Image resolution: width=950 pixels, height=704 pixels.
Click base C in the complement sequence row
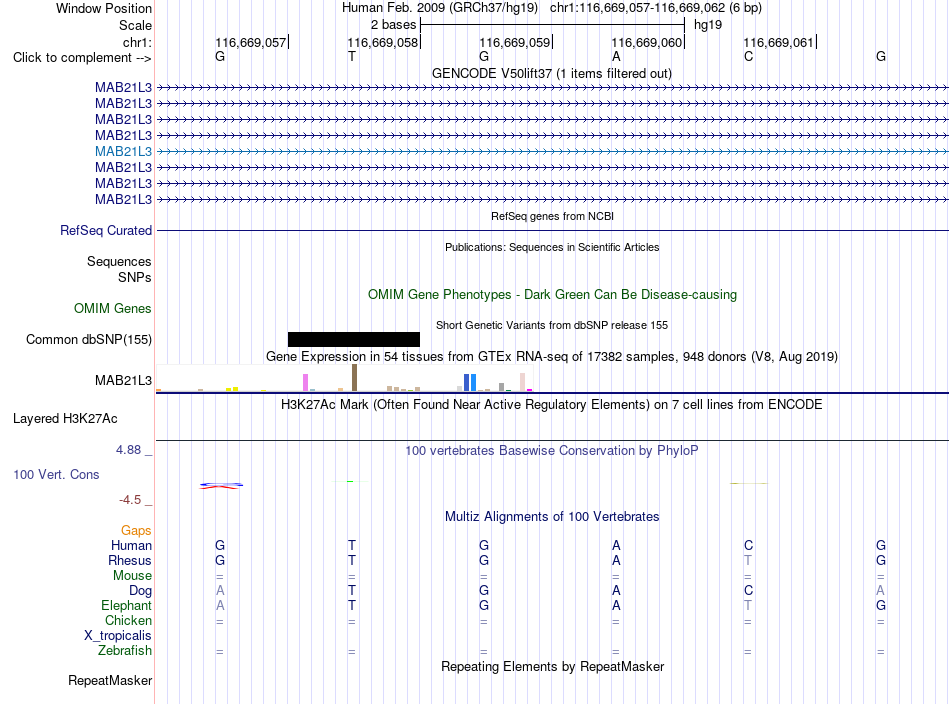tap(749, 56)
